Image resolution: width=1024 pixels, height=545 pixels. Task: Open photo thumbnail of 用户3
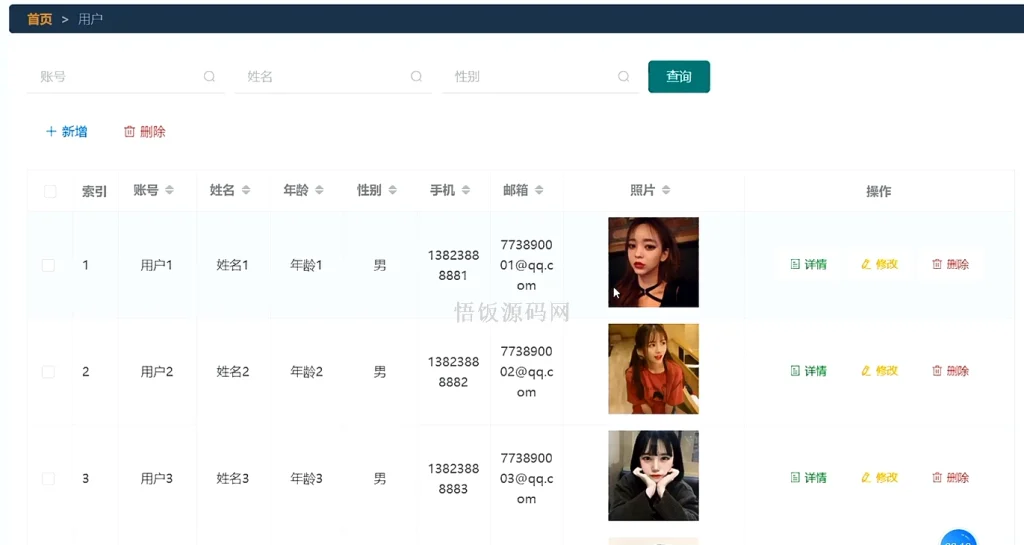[653, 476]
